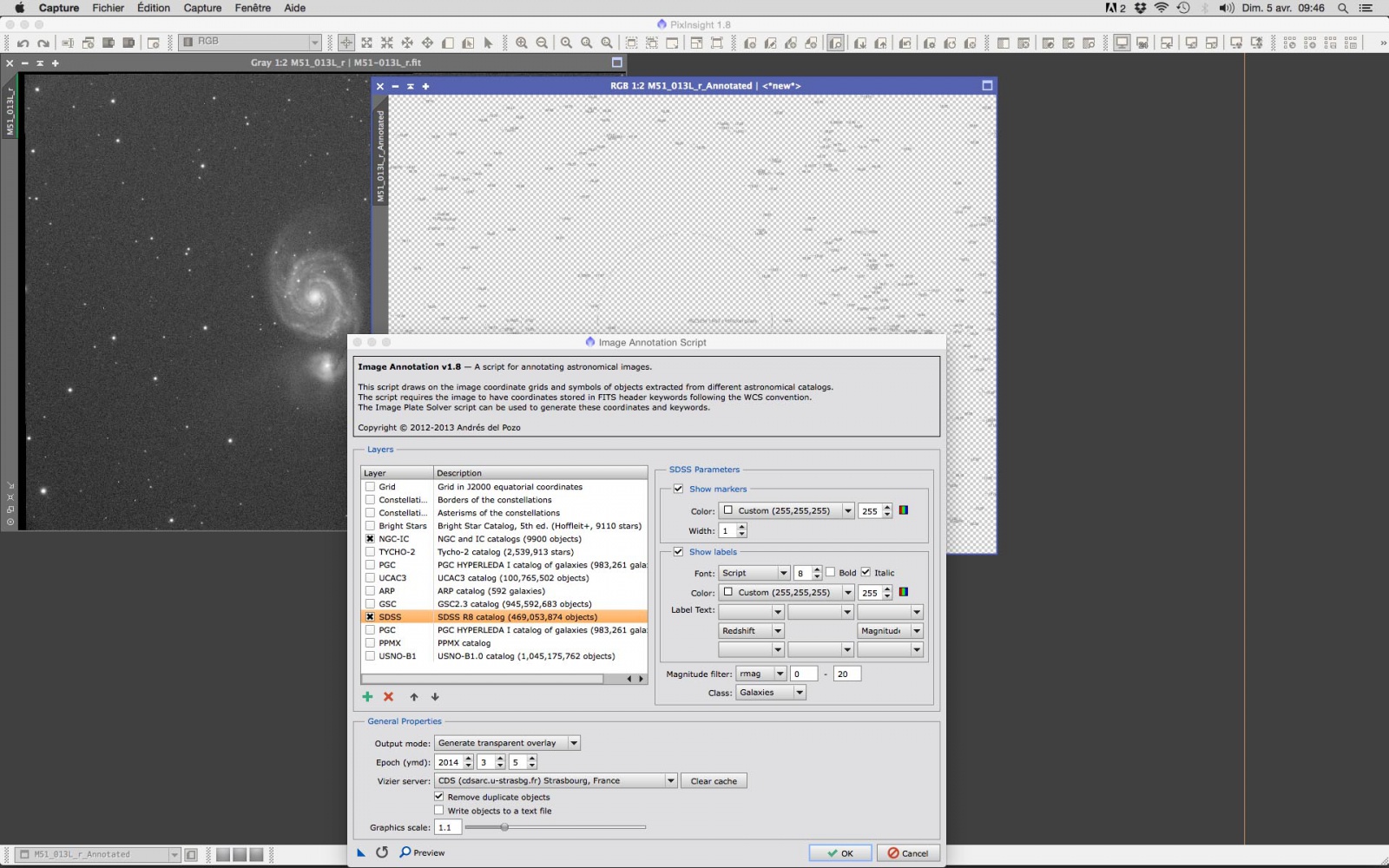Click the maximize icon of M51_013L_r window
The width and height of the screenshot is (1389, 868).
tap(617, 62)
